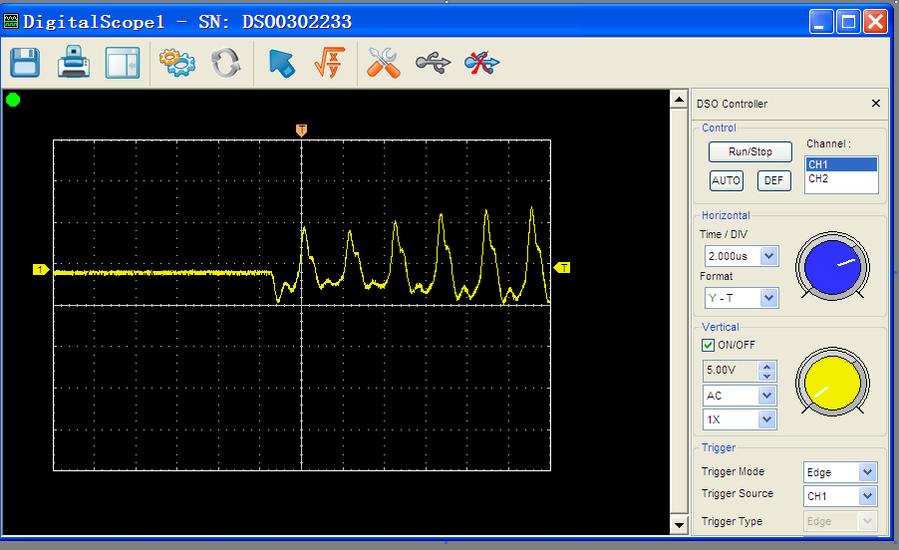The image size is (899, 550).
Task: Open the math square-root function icon
Action: [329, 63]
